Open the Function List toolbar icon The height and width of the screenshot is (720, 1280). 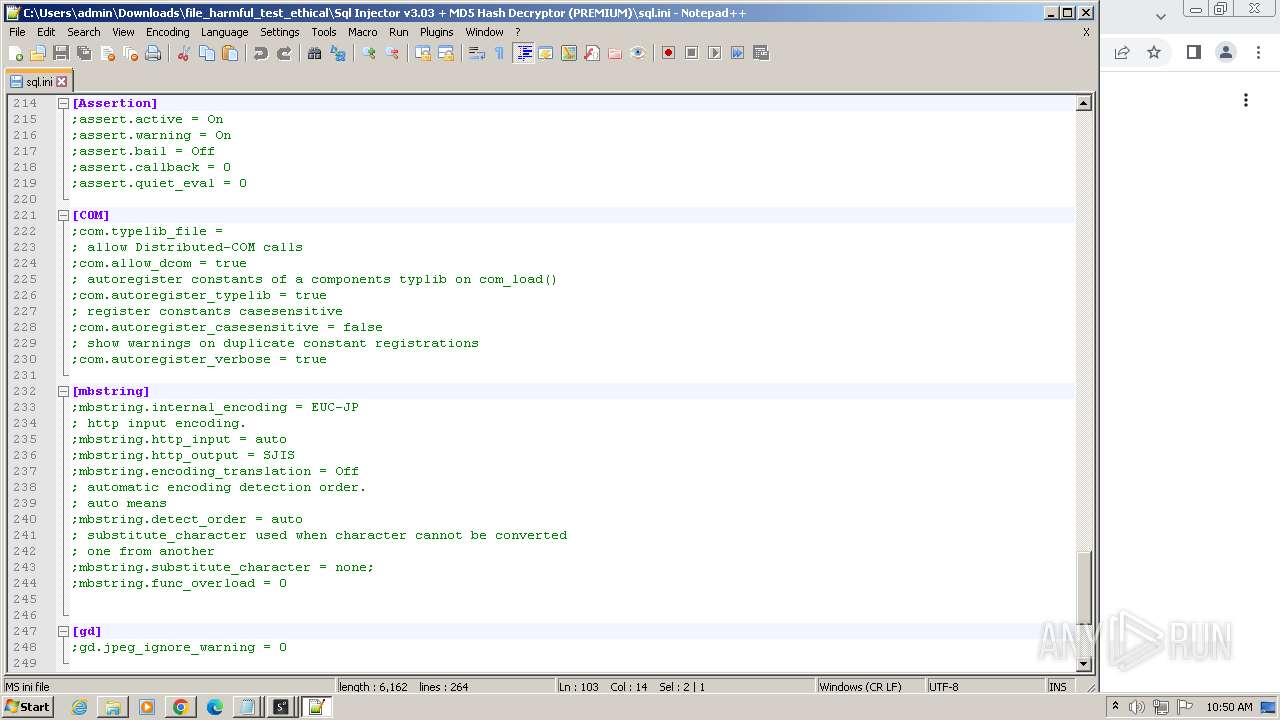592,53
